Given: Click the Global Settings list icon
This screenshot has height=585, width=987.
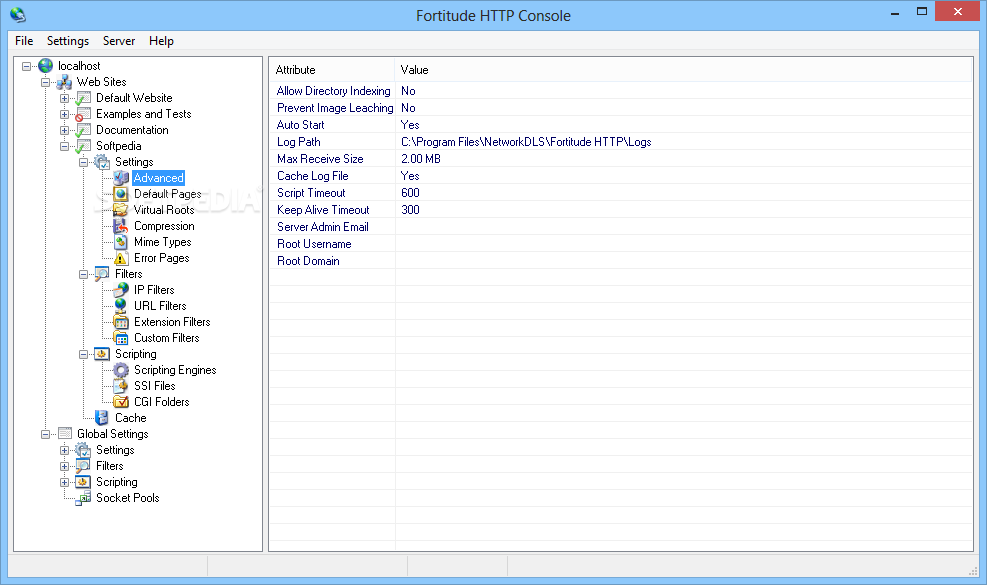Looking at the screenshot, I should (x=64, y=434).
